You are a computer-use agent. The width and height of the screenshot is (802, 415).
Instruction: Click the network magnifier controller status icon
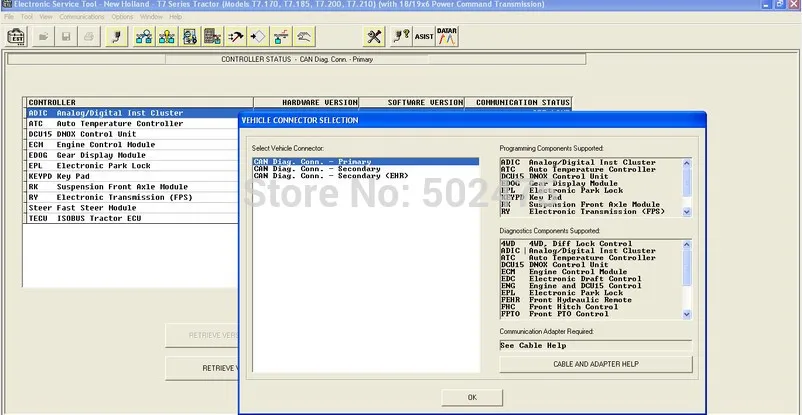coord(144,37)
